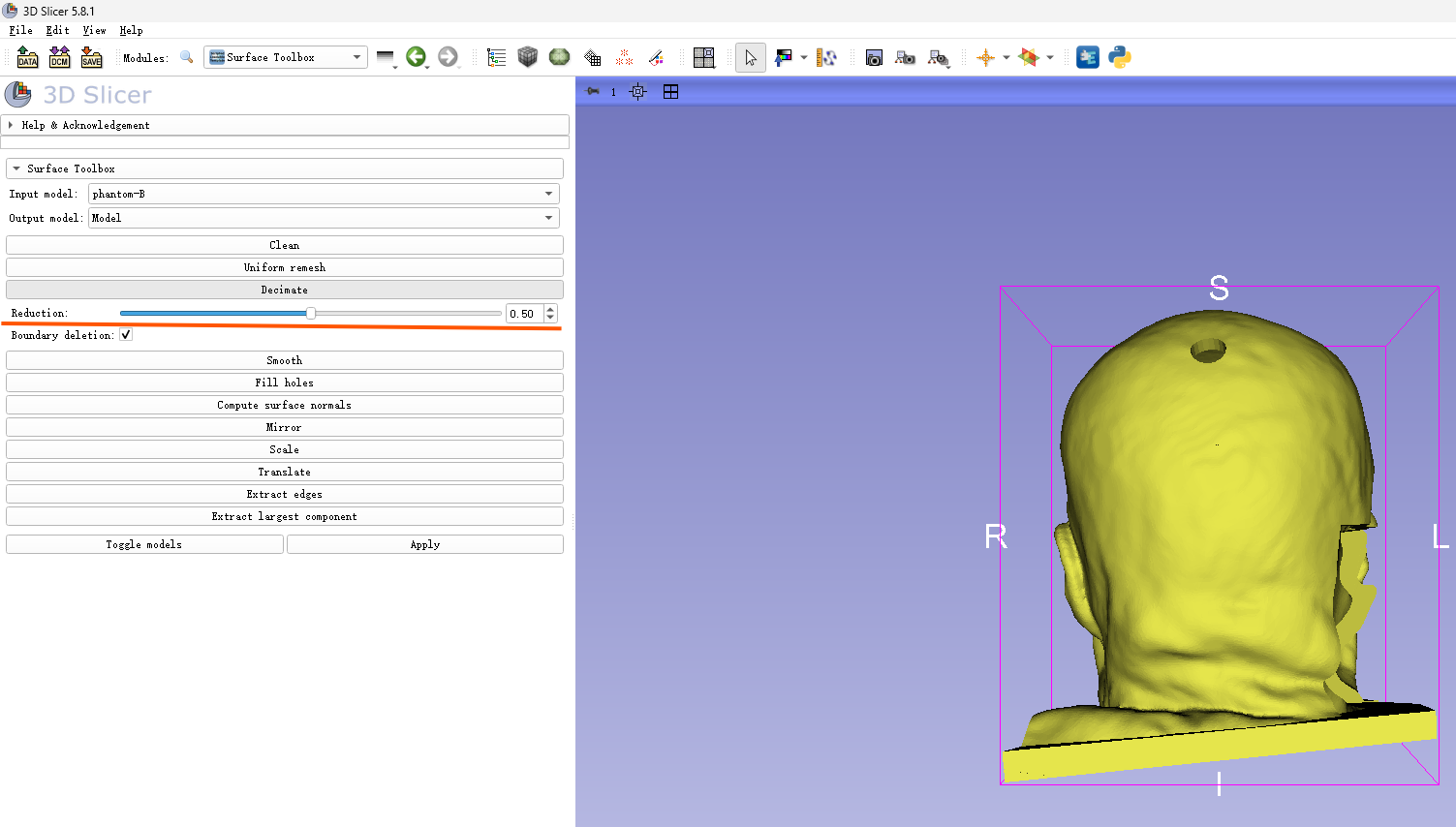Collapse the Surface Toolbox section

pos(285,168)
